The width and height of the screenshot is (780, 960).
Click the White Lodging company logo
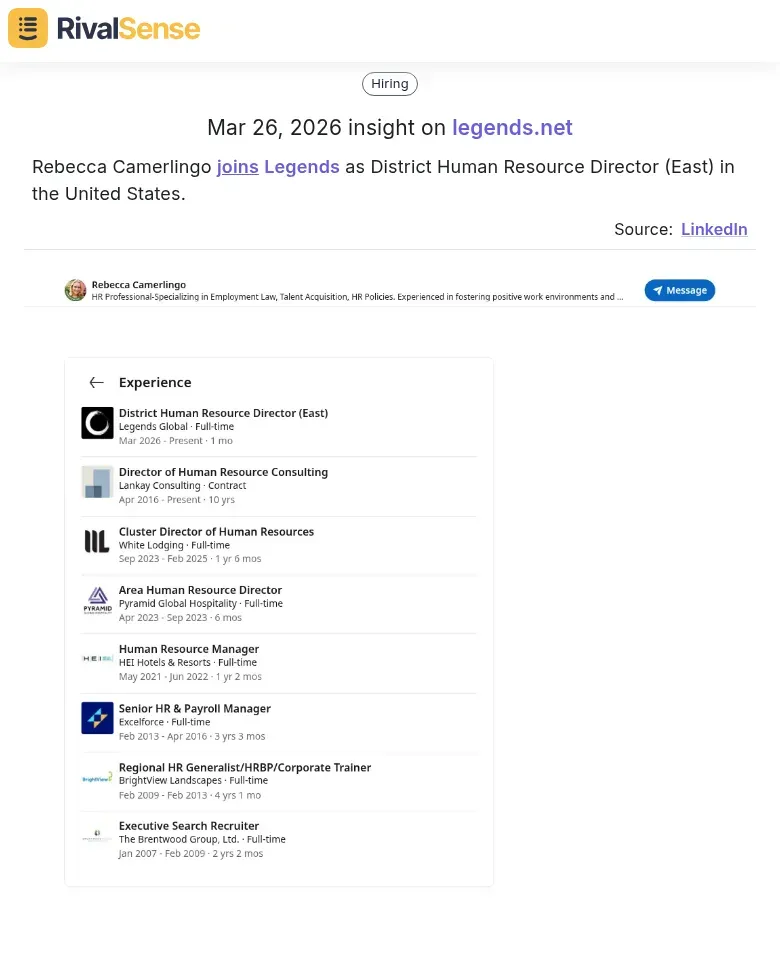(x=97, y=541)
